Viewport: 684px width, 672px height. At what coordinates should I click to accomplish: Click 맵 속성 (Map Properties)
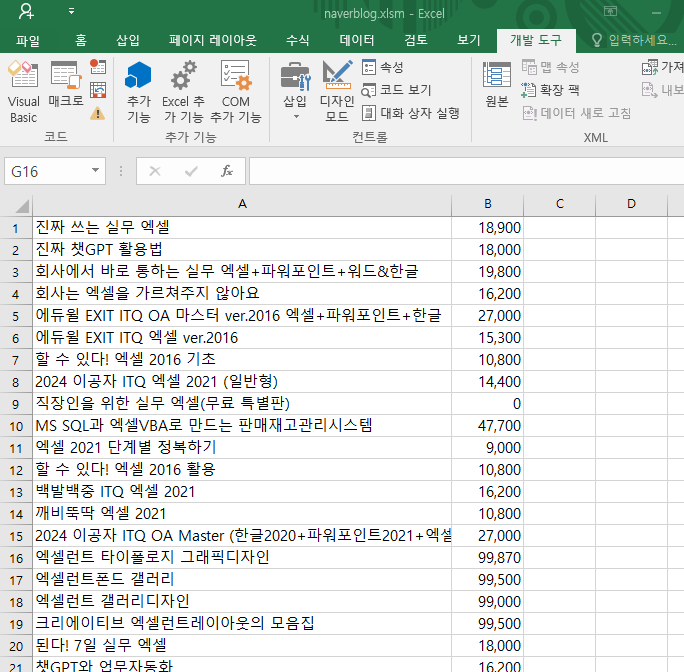[551, 67]
